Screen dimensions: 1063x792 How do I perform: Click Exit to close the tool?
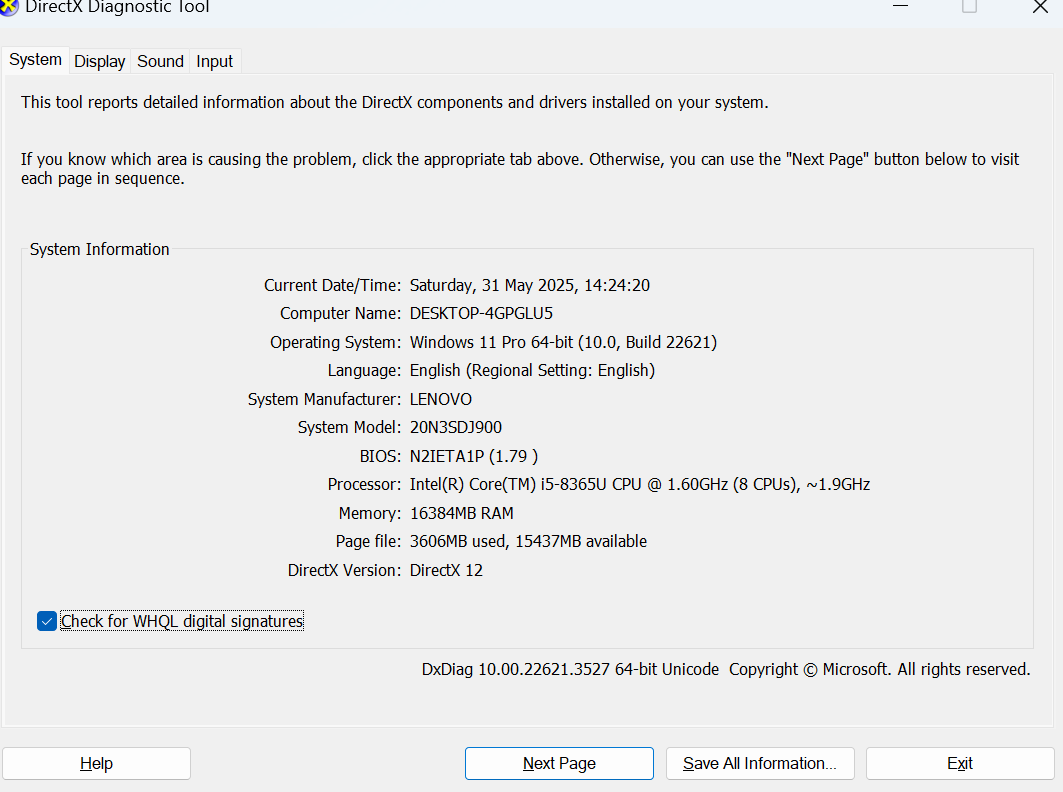pyautogui.click(x=959, y=763)
